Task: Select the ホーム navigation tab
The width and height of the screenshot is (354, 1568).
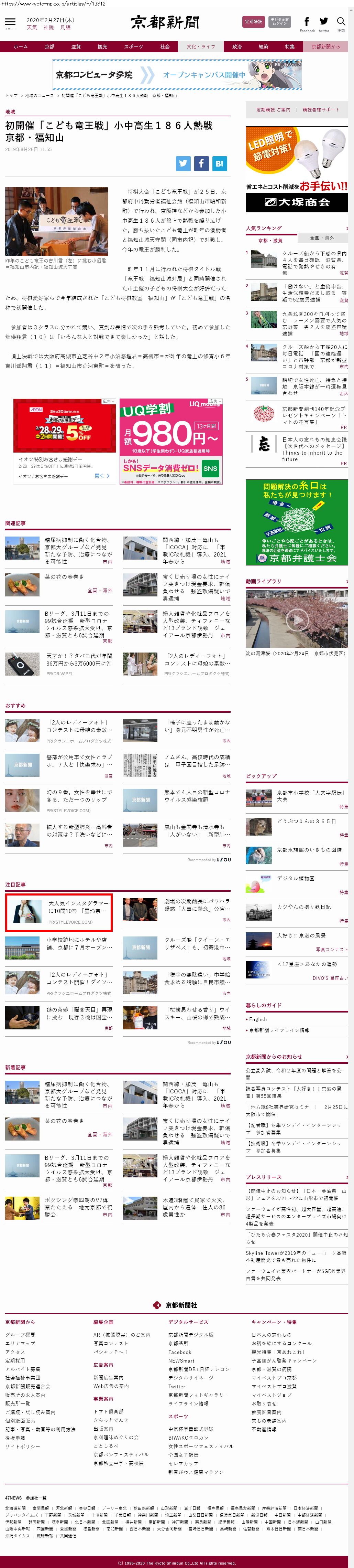Action: 21,47
